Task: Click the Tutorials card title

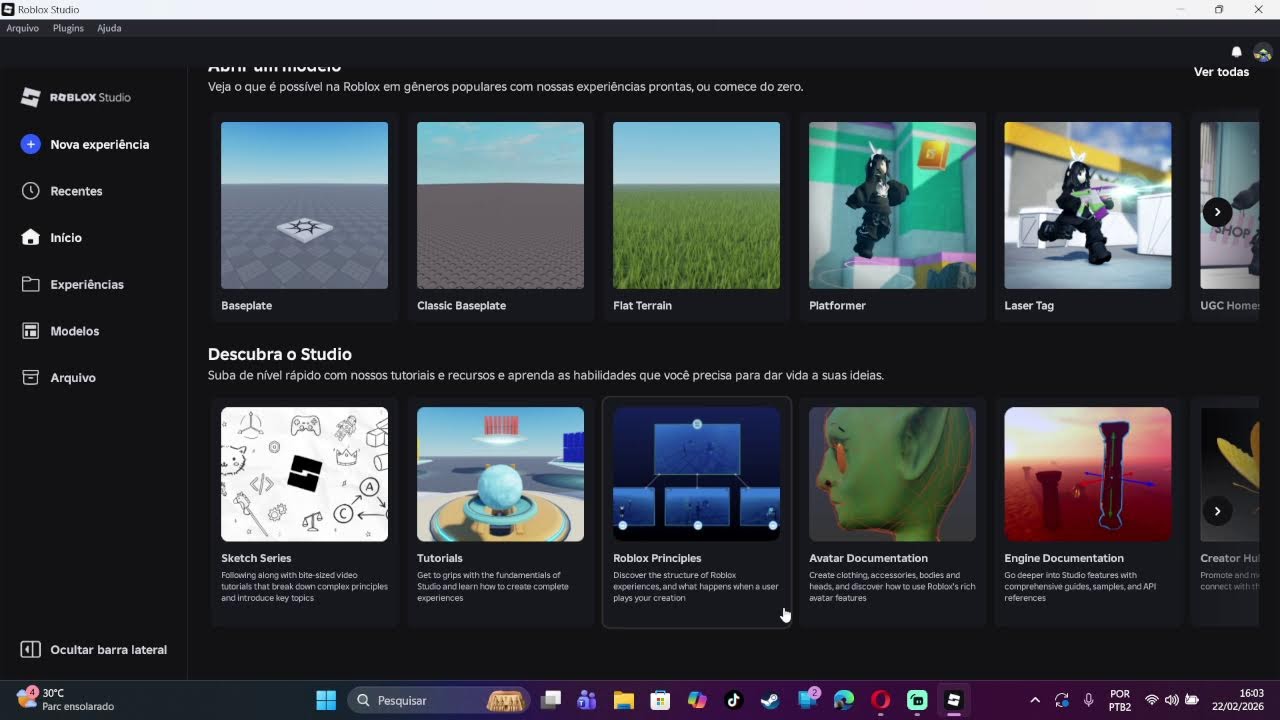Action: click(440, 558)
